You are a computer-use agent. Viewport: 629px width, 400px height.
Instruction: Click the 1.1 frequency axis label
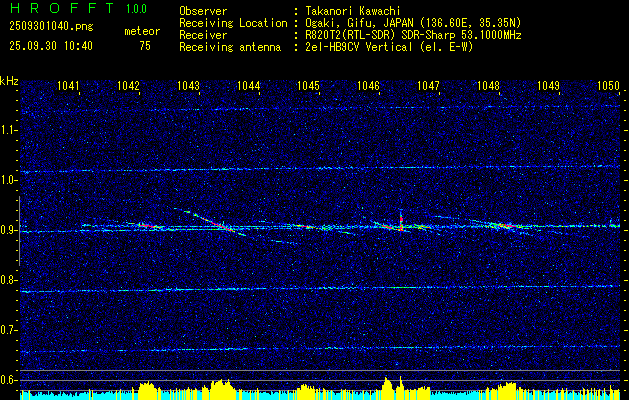pyautogui.click(x=8, y=130)
